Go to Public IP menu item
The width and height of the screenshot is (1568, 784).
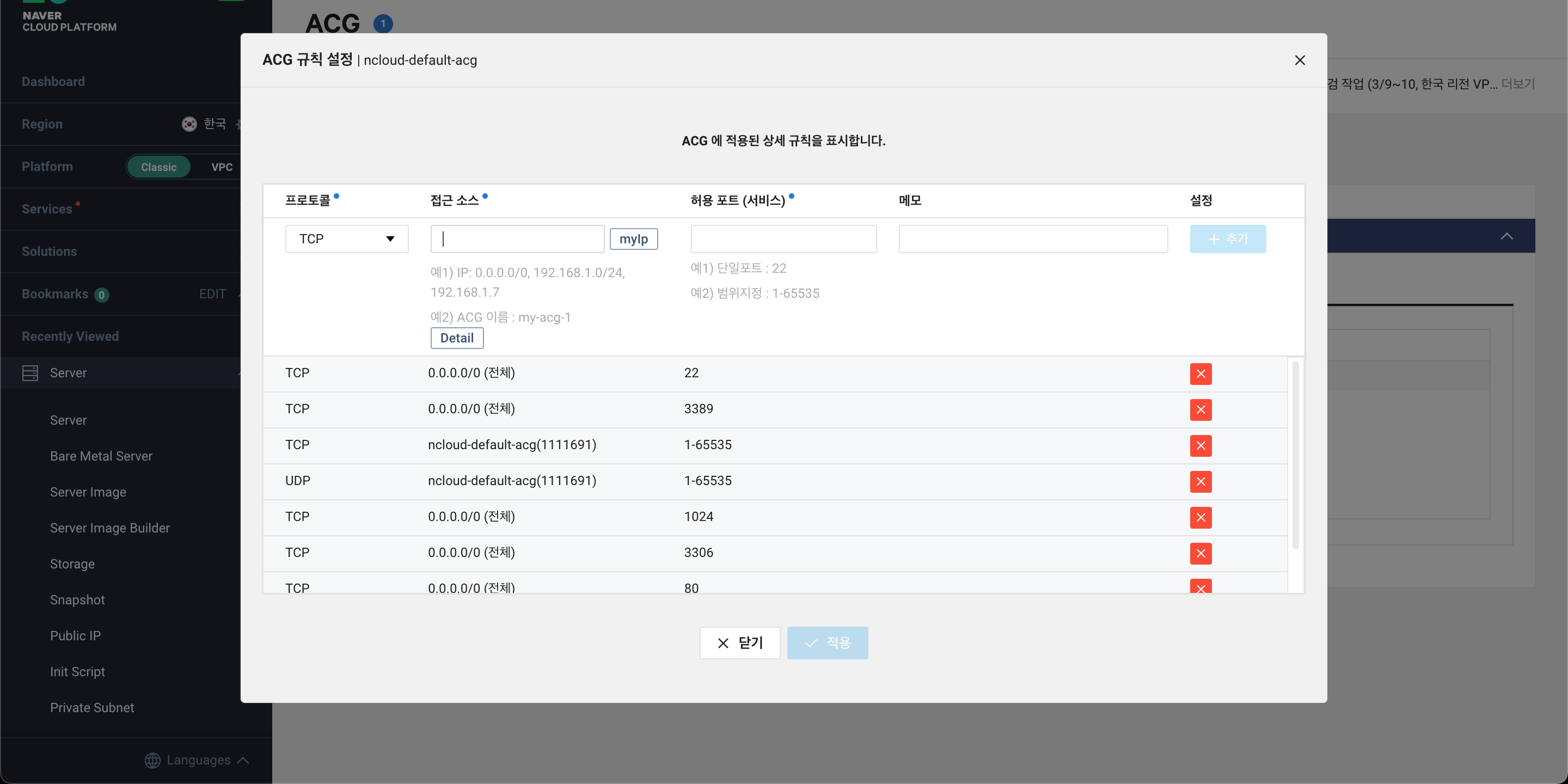coord(76,635)
